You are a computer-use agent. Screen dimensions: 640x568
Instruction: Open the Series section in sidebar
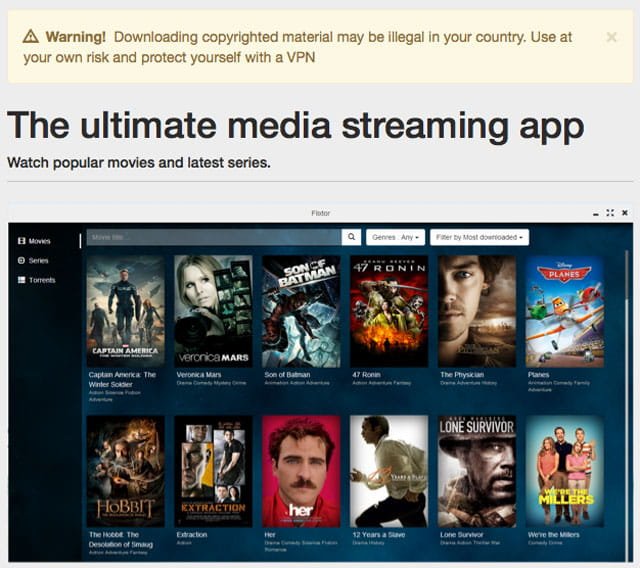coord(33,260)
